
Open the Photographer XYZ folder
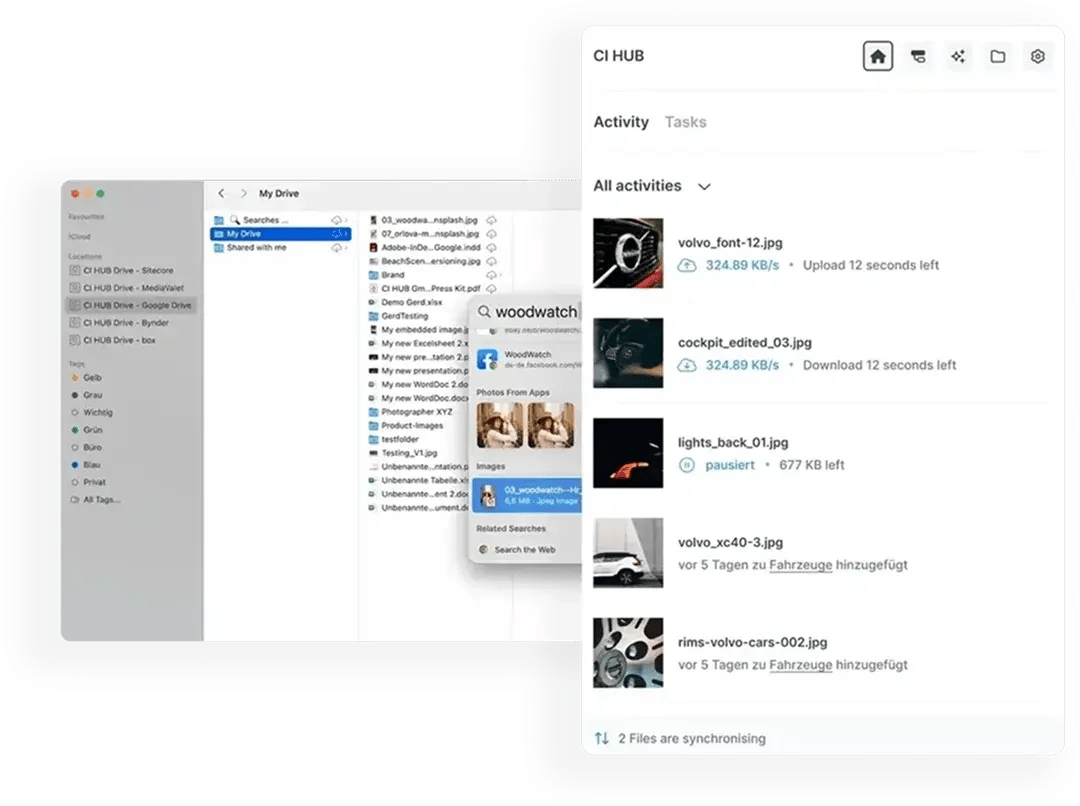[411, 412]
